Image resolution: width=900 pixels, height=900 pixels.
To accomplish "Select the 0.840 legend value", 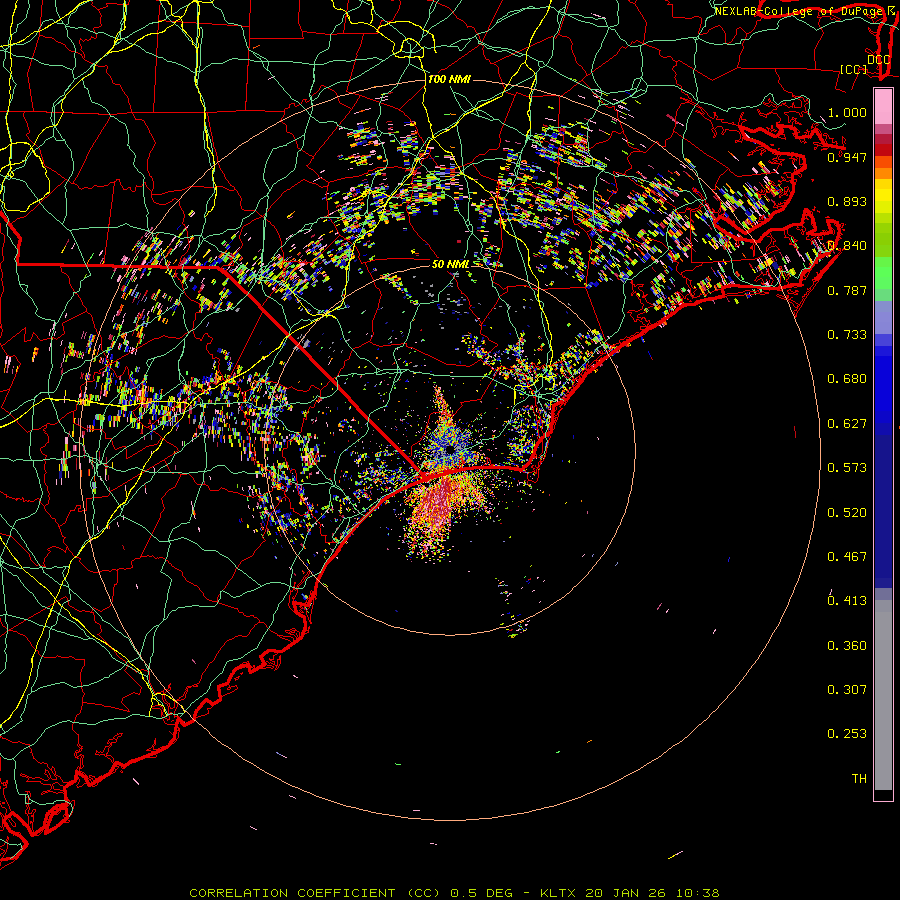I will point(847,246).
